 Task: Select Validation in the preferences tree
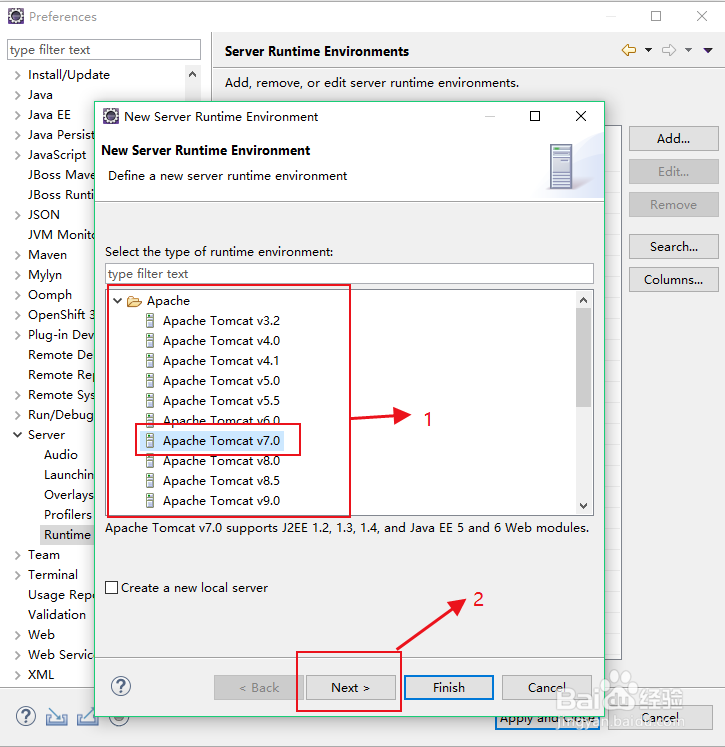(57, 615)
